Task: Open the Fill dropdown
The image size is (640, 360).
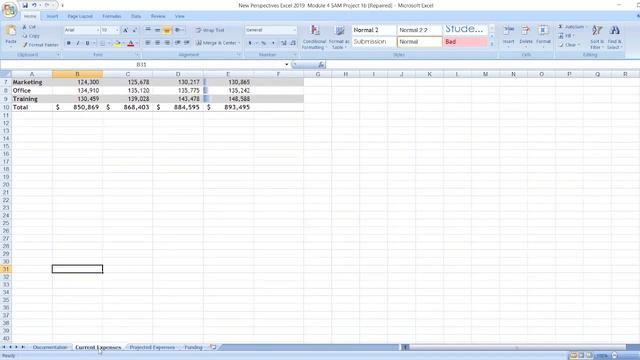Action: 567,36
